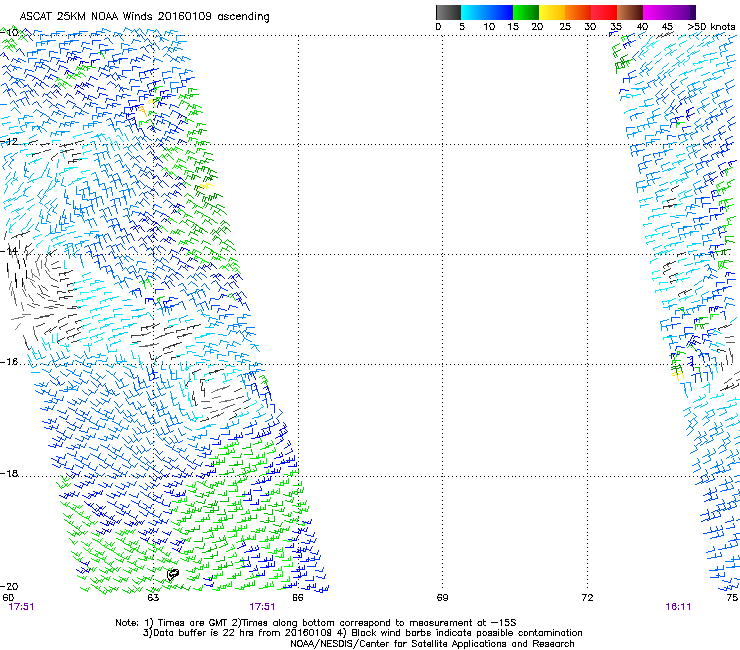This screenshot has height=650, width=740.
Task: Click the '-20' latitude label
Action: coord(9,586)
